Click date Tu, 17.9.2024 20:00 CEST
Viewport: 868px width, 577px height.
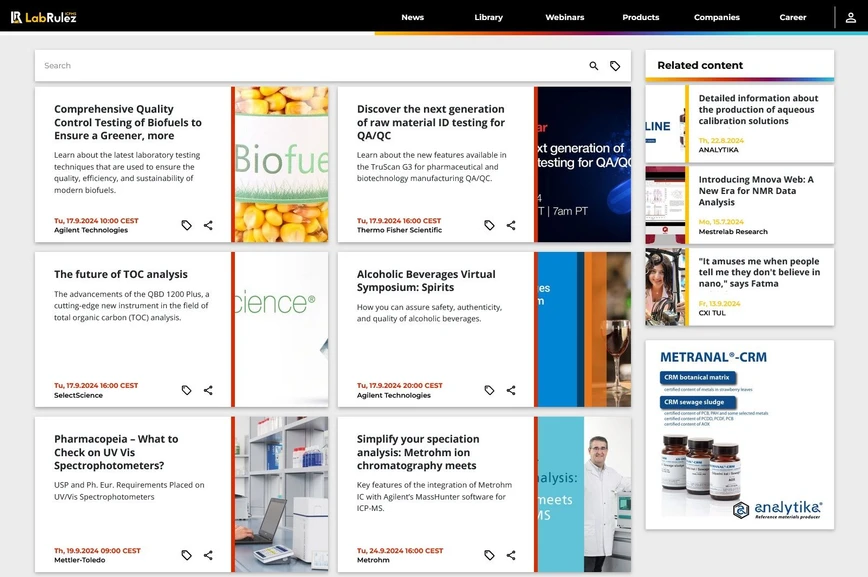(400, 385)
